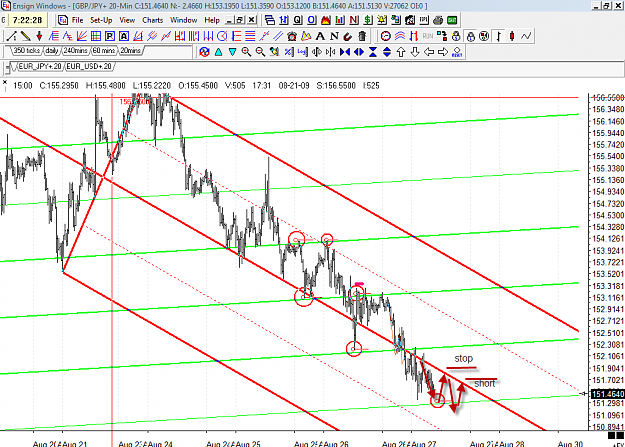625x447 pixels.
Task: Click the 'stop' annotation on chart
Action: tap(464, 358)
